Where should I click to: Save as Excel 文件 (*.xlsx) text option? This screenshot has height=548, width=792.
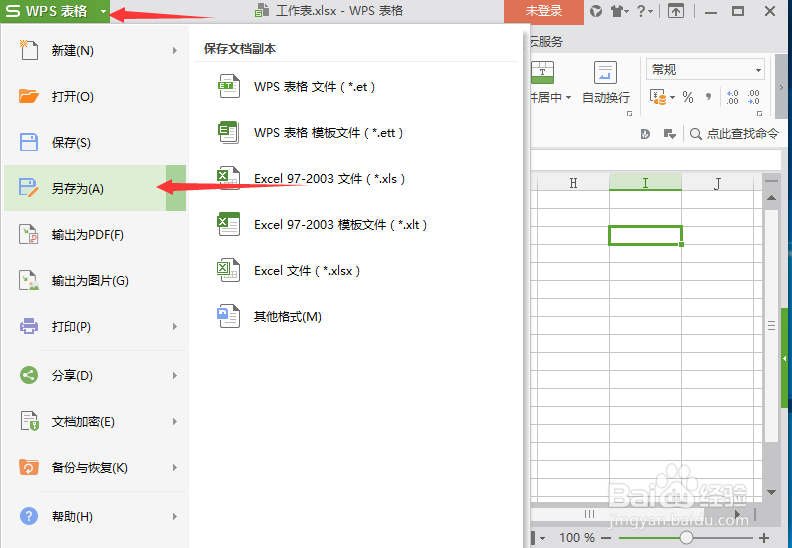click(307, 271)
